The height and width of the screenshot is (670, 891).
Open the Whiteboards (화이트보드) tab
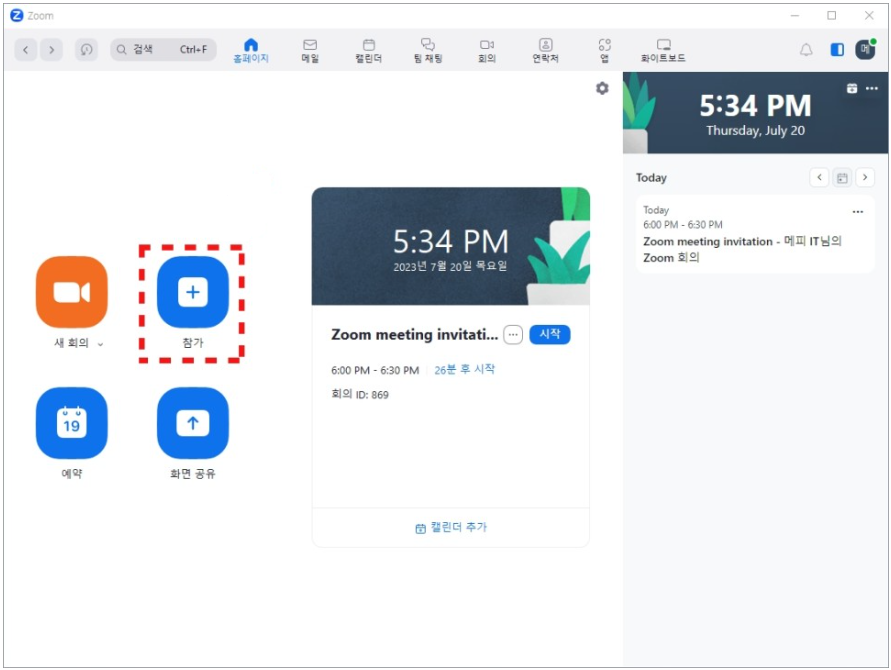(x=663, y=51)
